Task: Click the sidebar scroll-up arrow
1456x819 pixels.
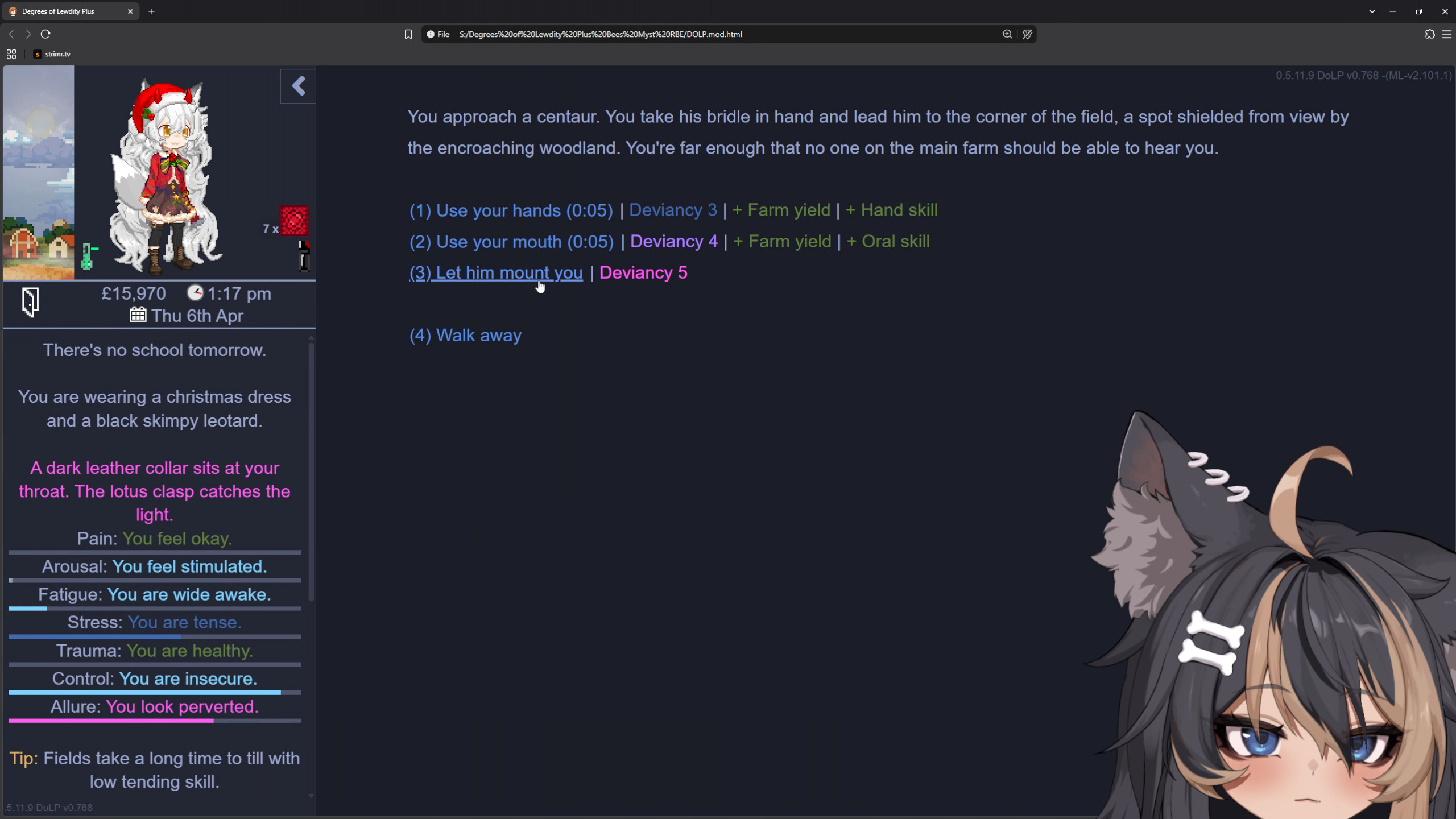Action: click(311, 337)
